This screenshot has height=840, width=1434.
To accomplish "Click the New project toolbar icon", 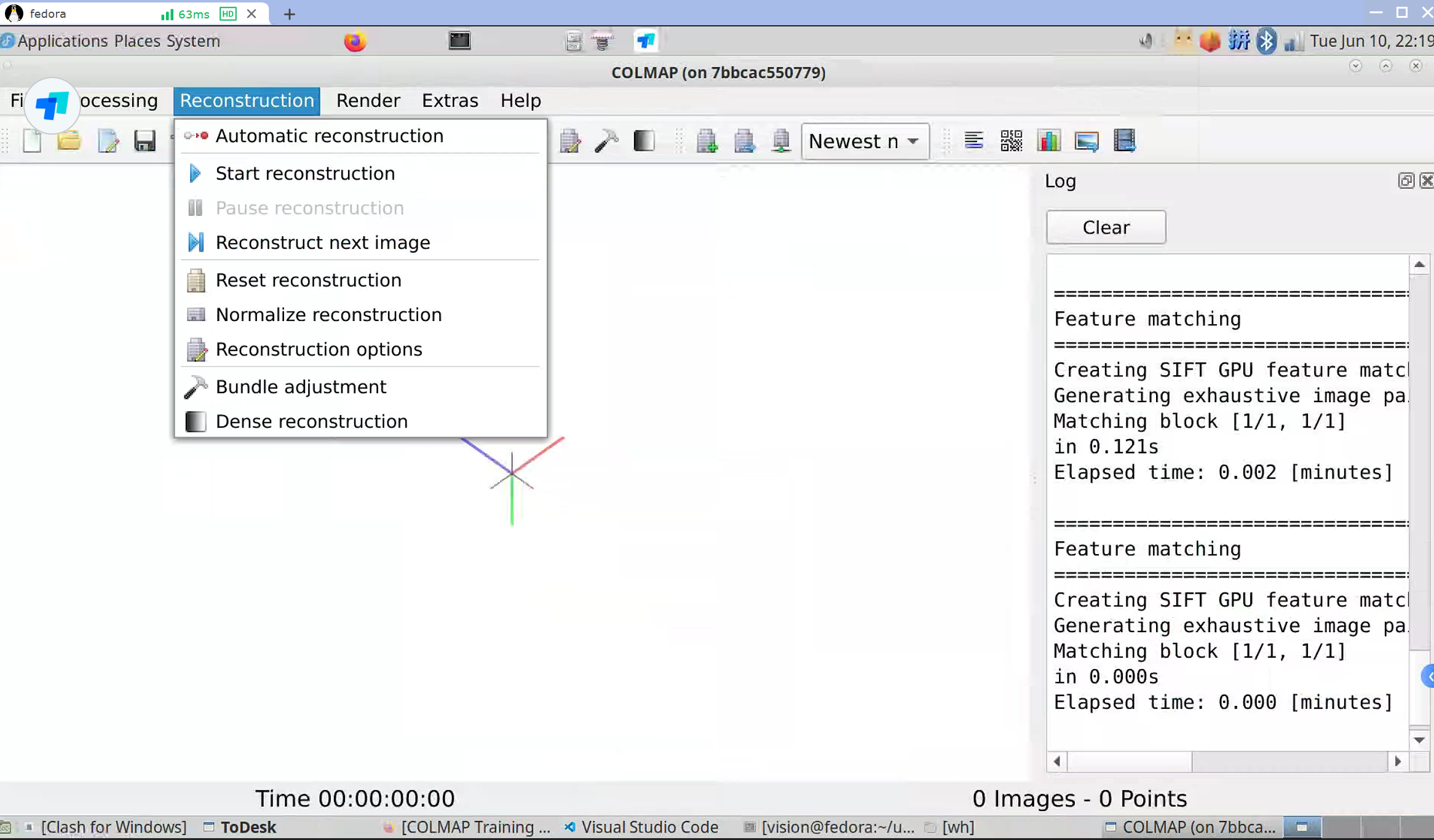I will tap(32, 141).
